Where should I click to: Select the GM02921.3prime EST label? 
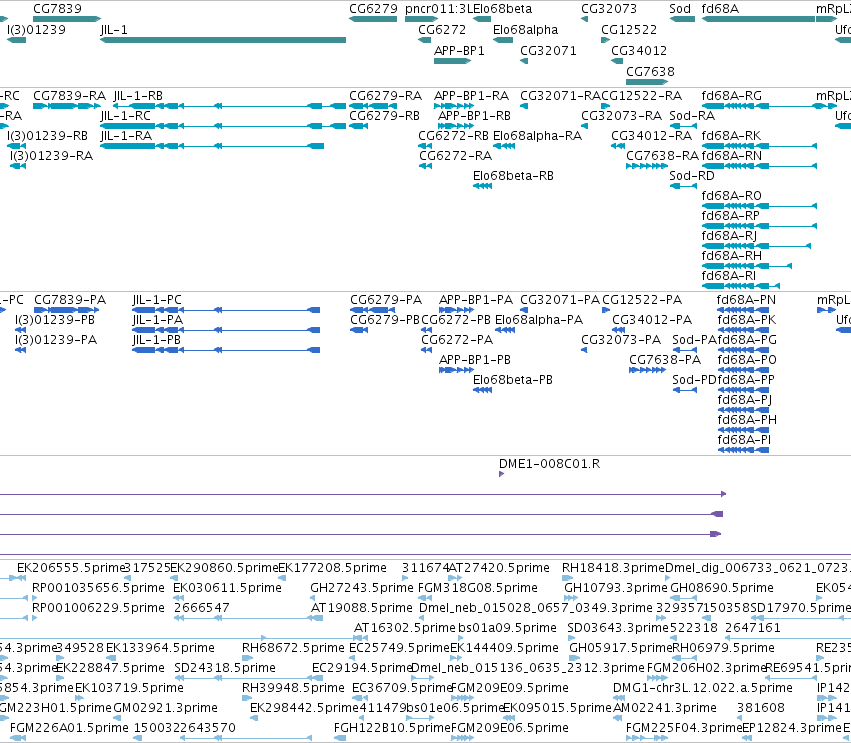click(165, 708)
